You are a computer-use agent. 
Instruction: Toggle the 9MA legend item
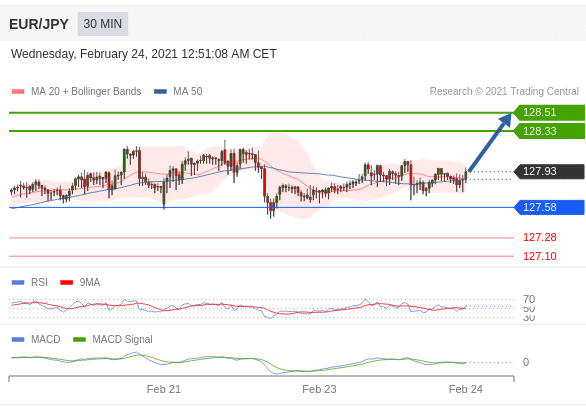pyautogui.click(x=80, y=282)
